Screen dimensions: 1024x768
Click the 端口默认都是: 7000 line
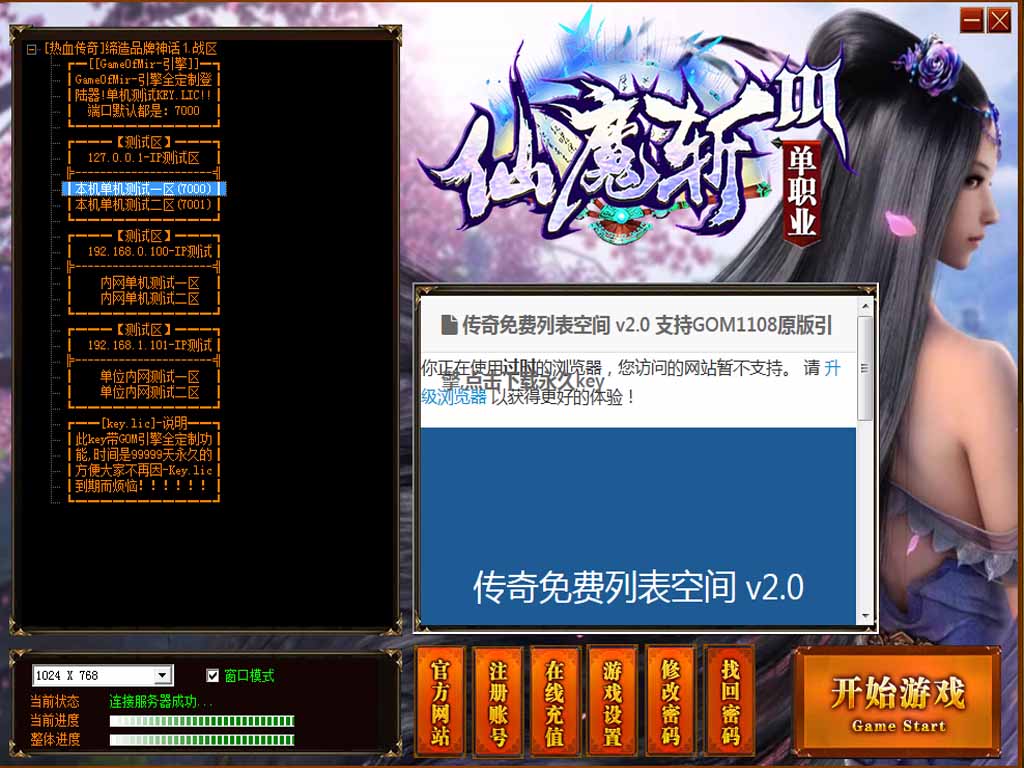pos(144,110)
